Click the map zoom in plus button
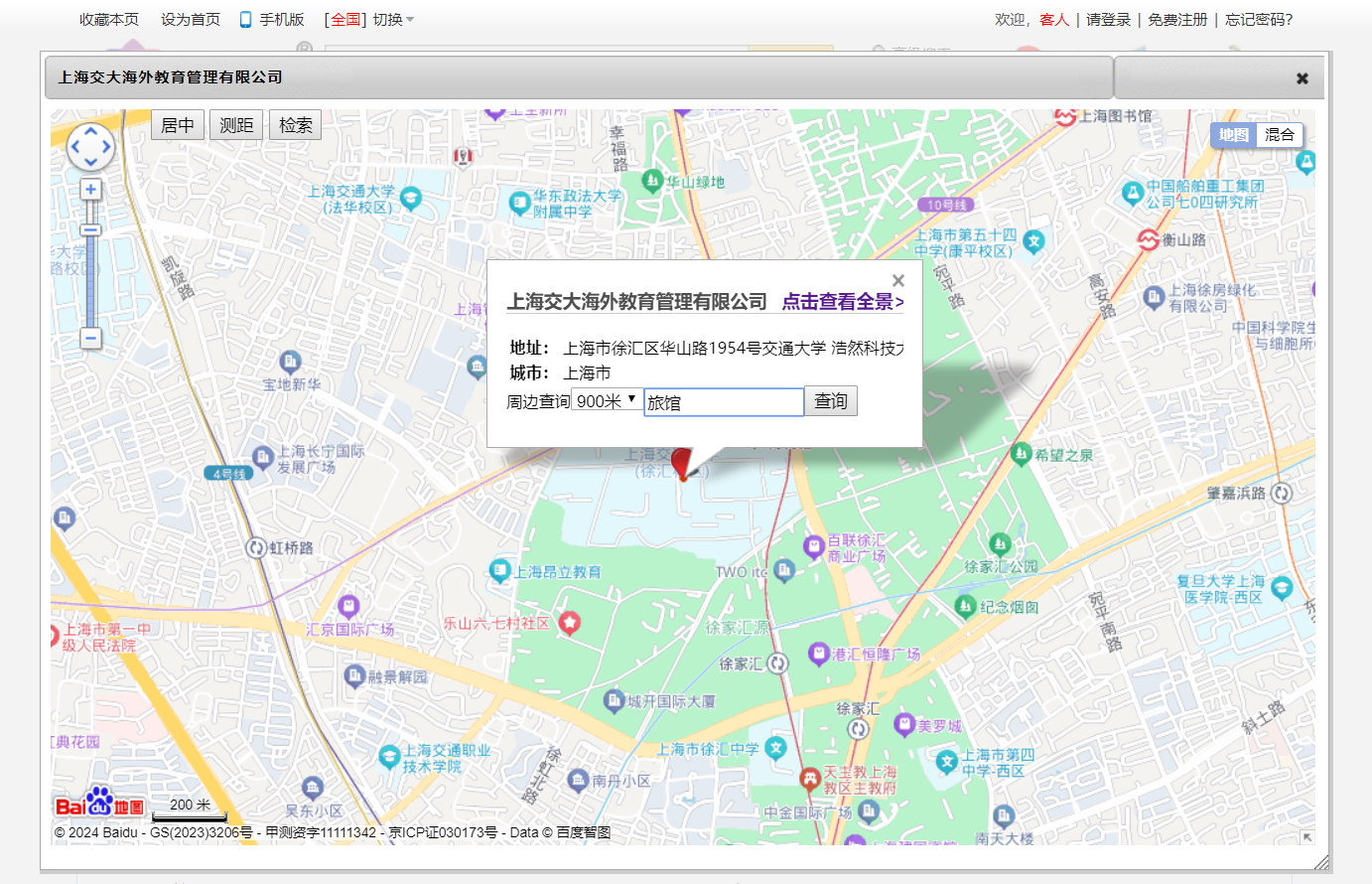The width and height of the screenshot is (1372, 884). pyautogui.click(x=90, y=190)
